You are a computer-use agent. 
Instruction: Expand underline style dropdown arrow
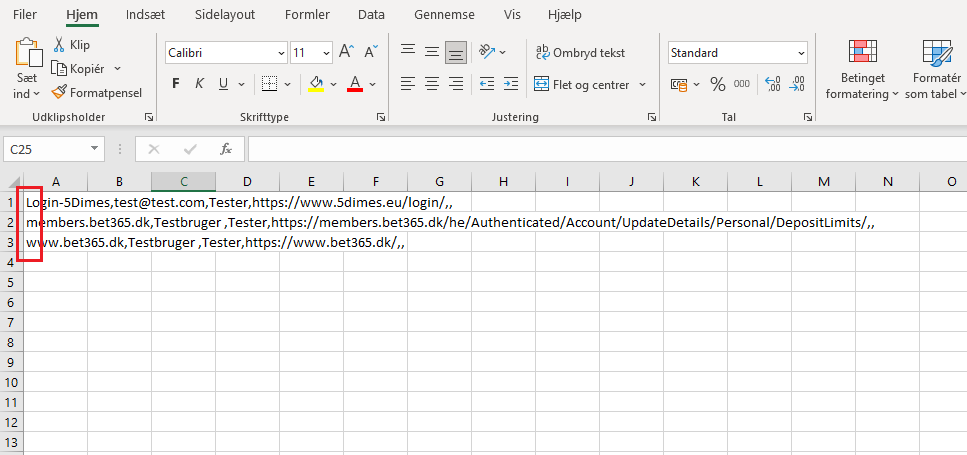(241, 84)
